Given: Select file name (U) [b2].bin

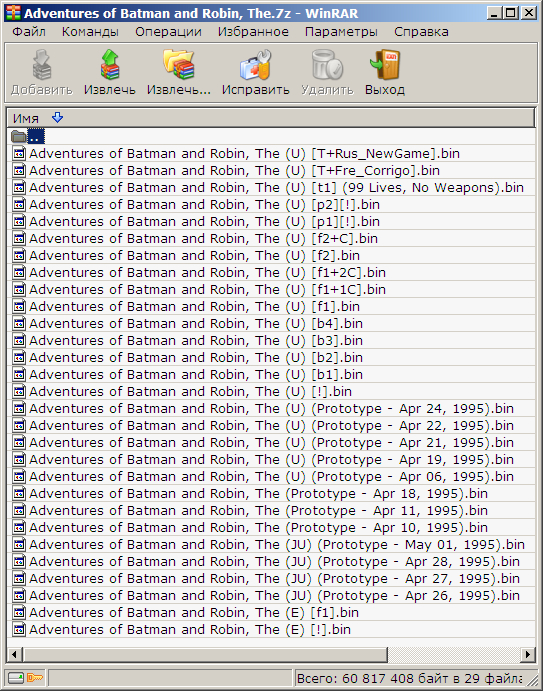Looking at the screenshot, I should (x=196, y=357).
